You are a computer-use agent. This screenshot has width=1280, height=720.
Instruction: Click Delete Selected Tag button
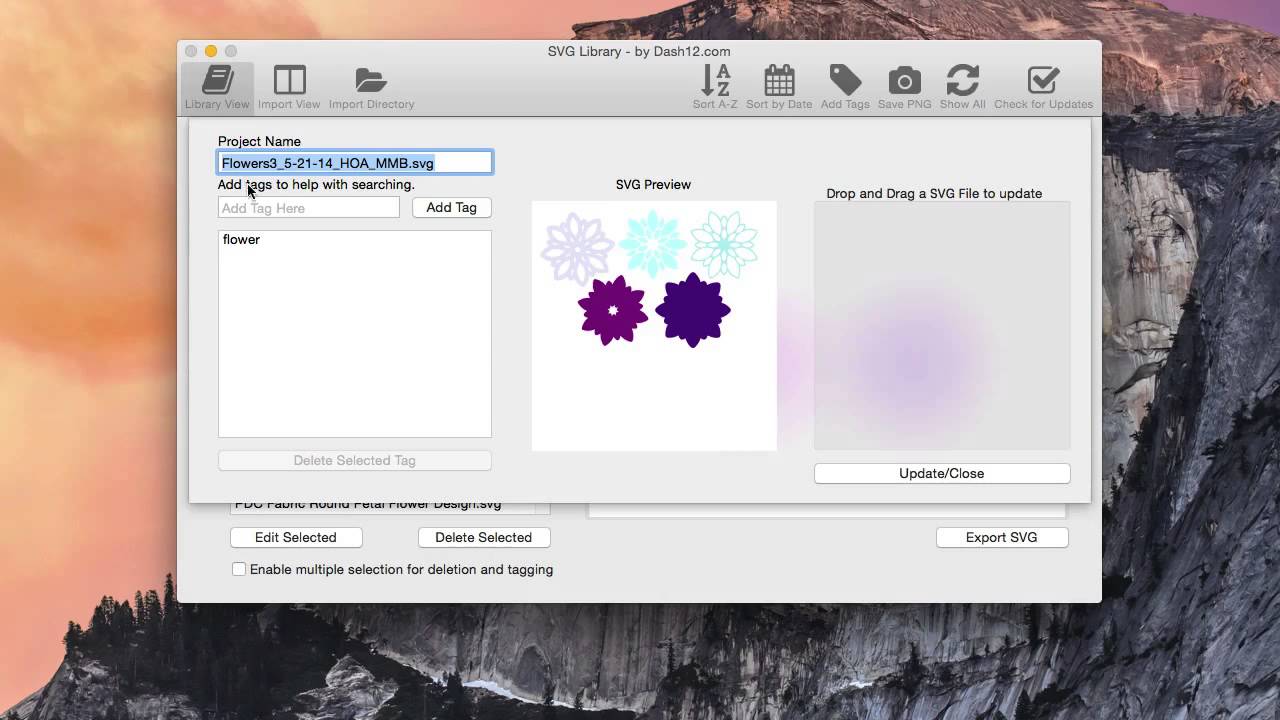click(355, 460)
